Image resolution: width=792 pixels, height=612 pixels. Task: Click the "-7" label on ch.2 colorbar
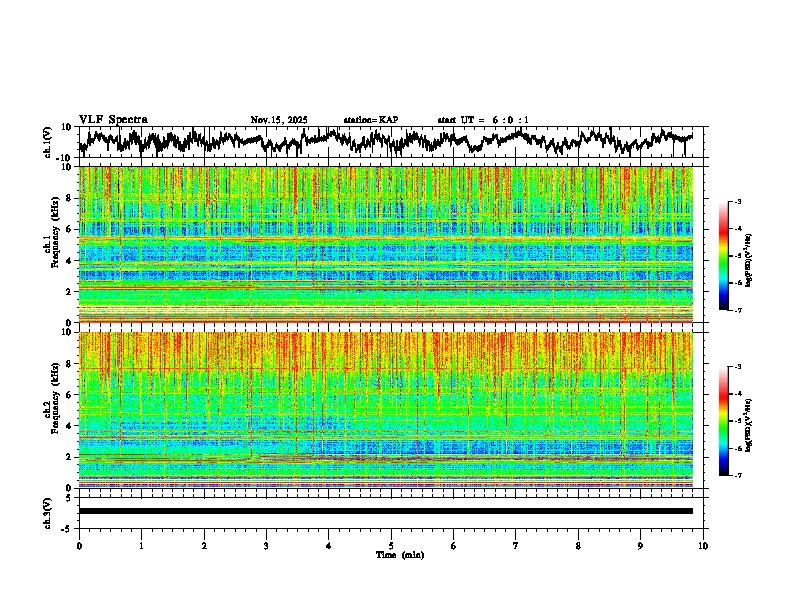point(737,475)
